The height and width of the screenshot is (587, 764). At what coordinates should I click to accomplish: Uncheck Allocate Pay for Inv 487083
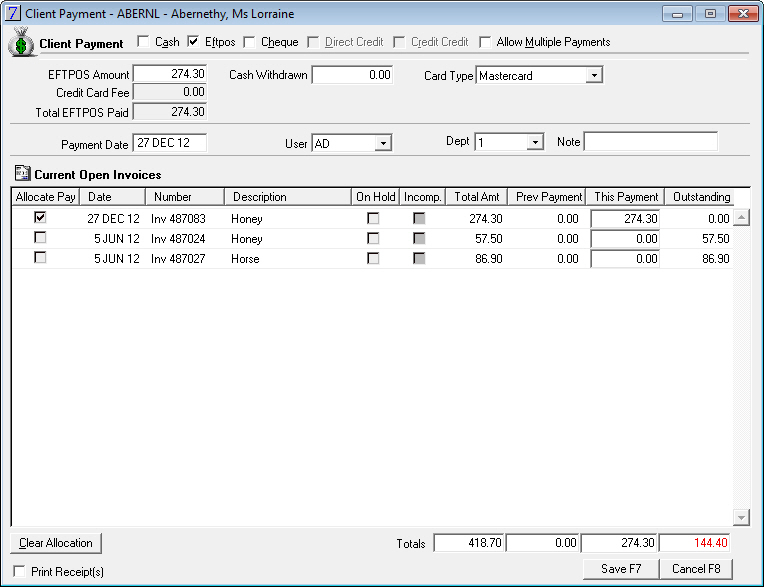pos(40,217)
